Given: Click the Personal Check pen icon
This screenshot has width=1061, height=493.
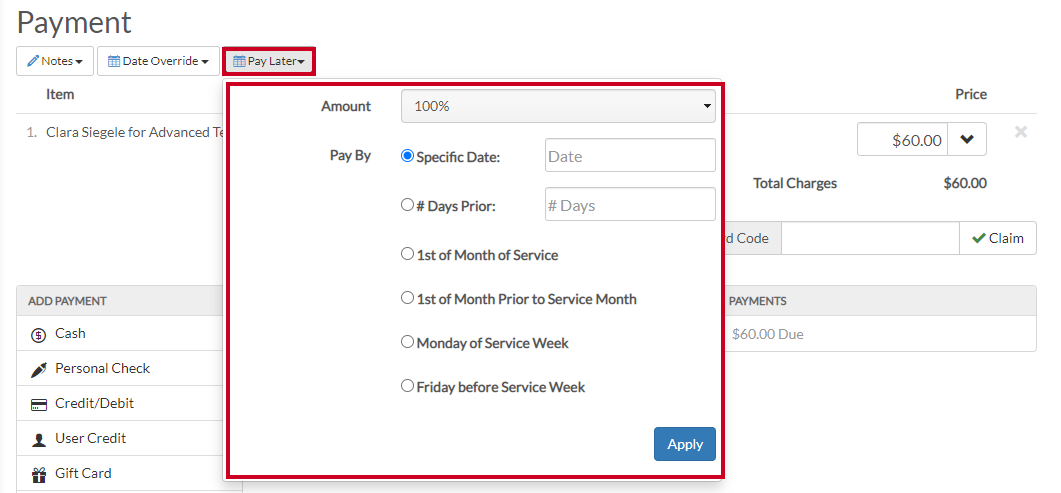Looking at the screenshot, I should click(39, 370).
